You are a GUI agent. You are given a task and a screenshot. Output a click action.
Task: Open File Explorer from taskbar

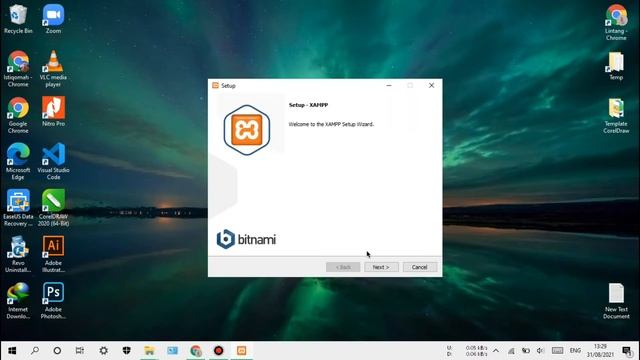149,351
